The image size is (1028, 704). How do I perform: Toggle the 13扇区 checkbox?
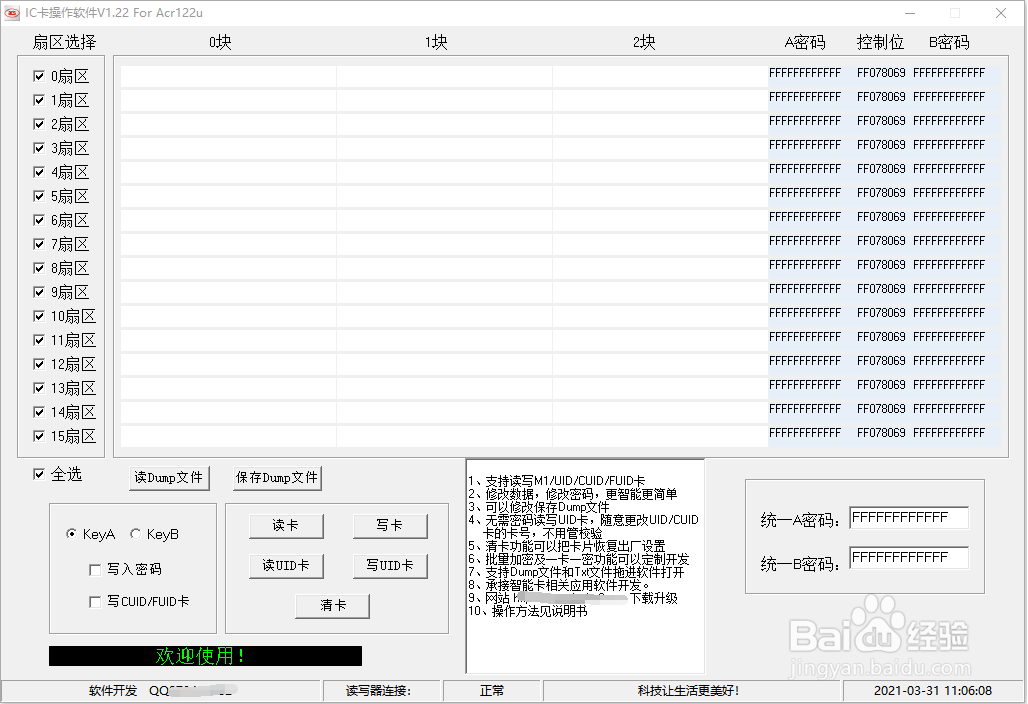(39, 388)
